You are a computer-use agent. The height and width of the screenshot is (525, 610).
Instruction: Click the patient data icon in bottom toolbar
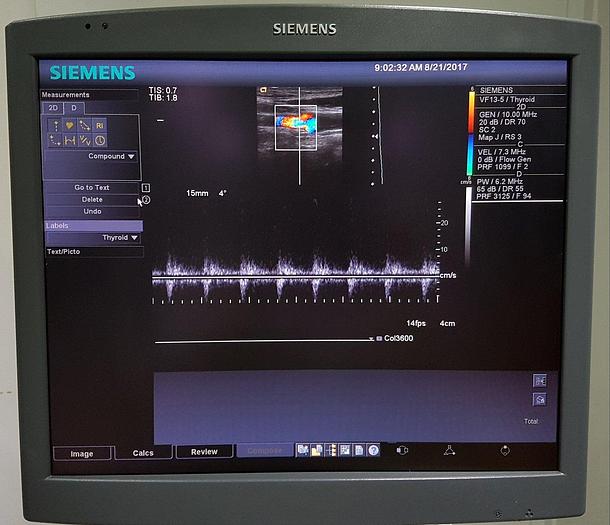point(302,450)
